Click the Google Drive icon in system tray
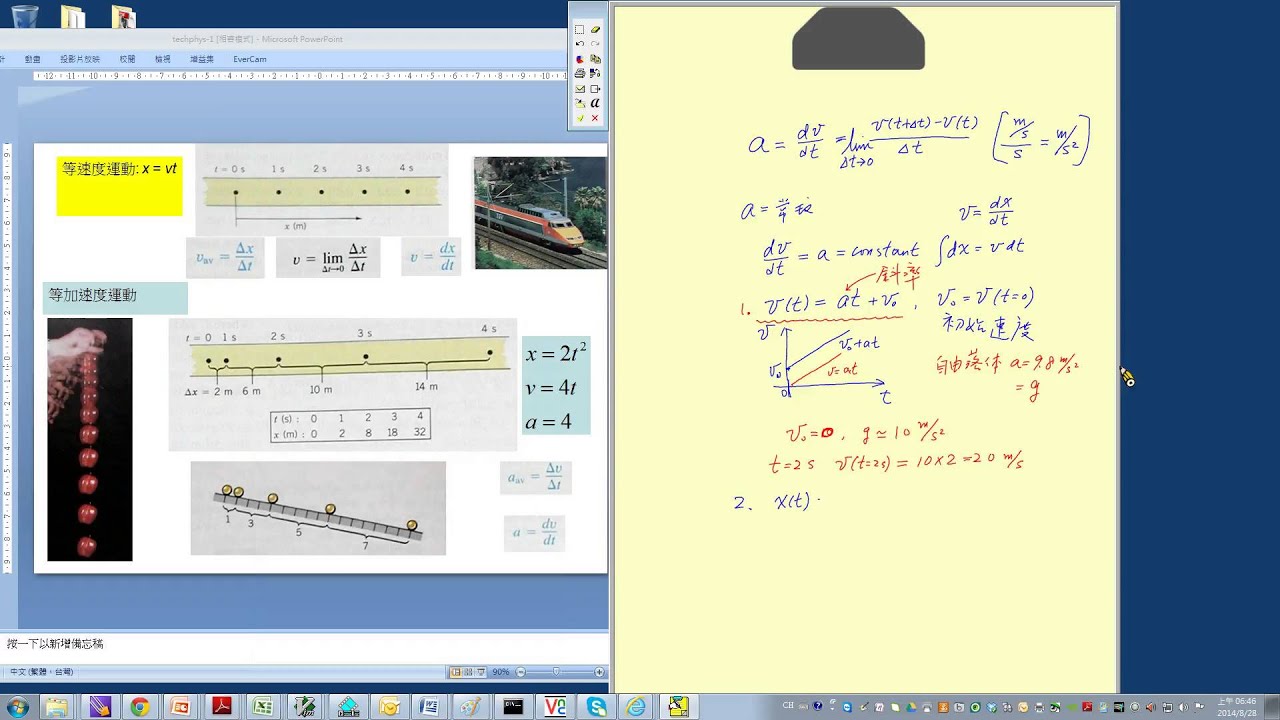Screen dimensions: 1280x720 click(911, 707)
